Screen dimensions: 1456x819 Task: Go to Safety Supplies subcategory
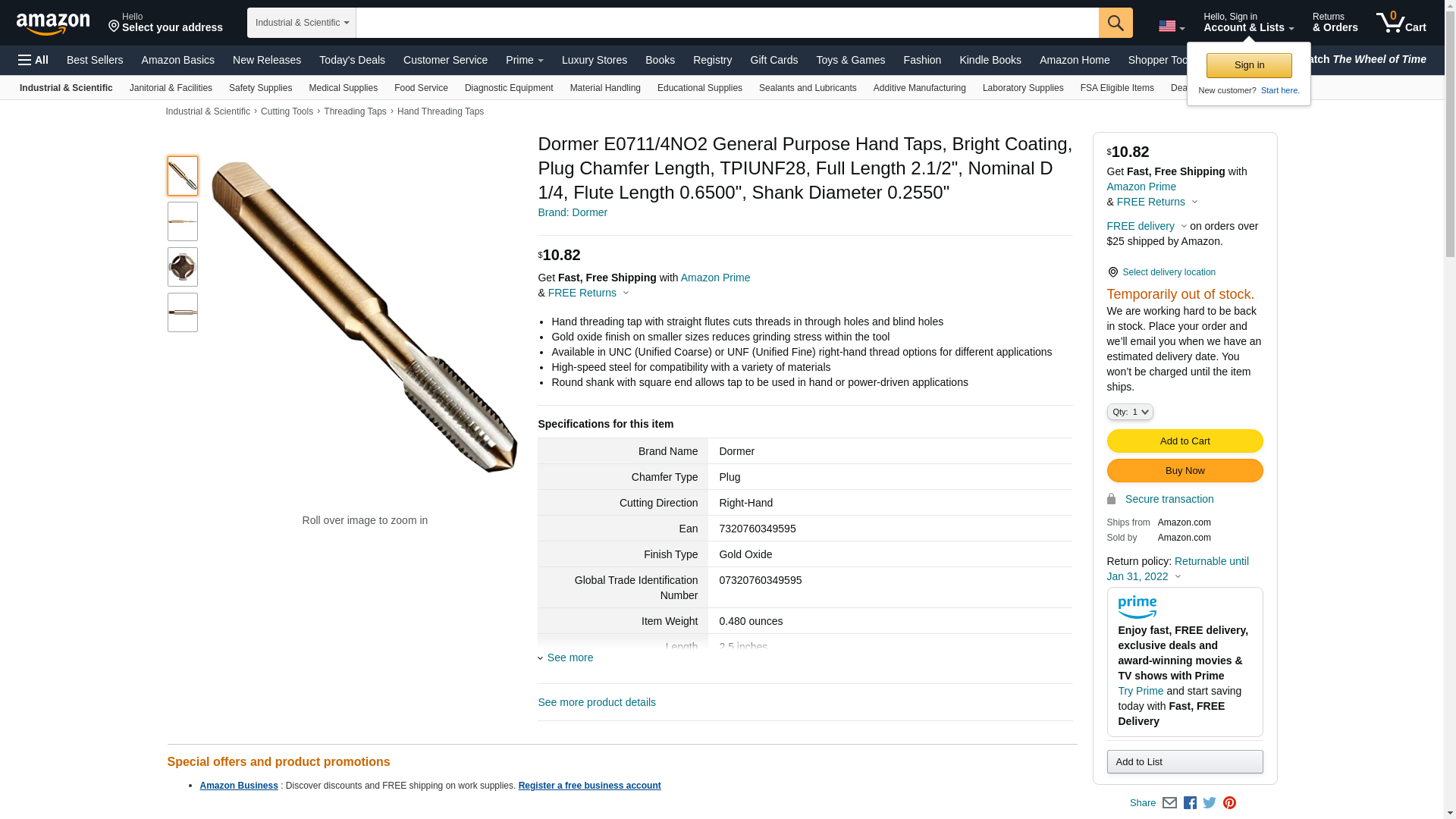click(260, 88)
